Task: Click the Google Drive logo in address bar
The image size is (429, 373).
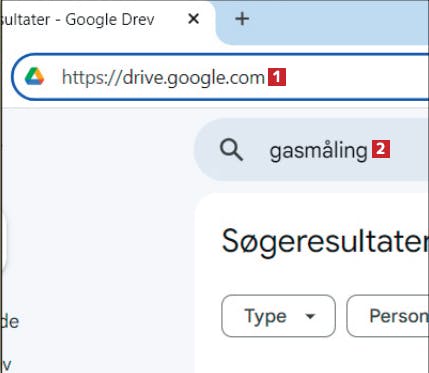Action: 35,76
